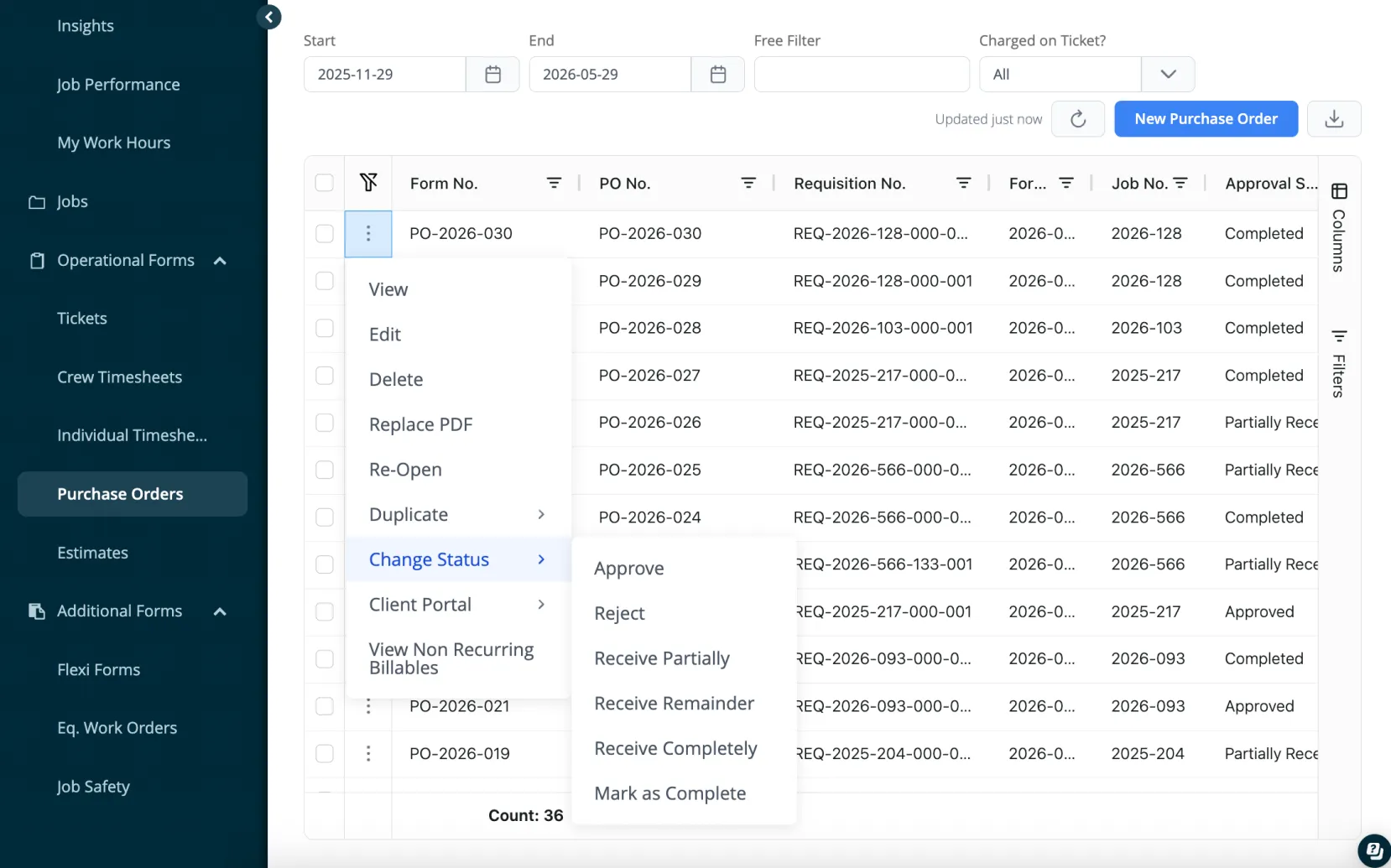Create a New Purchase Order
This screenshot has width=1391, height=868.
tap(1206, 119)
